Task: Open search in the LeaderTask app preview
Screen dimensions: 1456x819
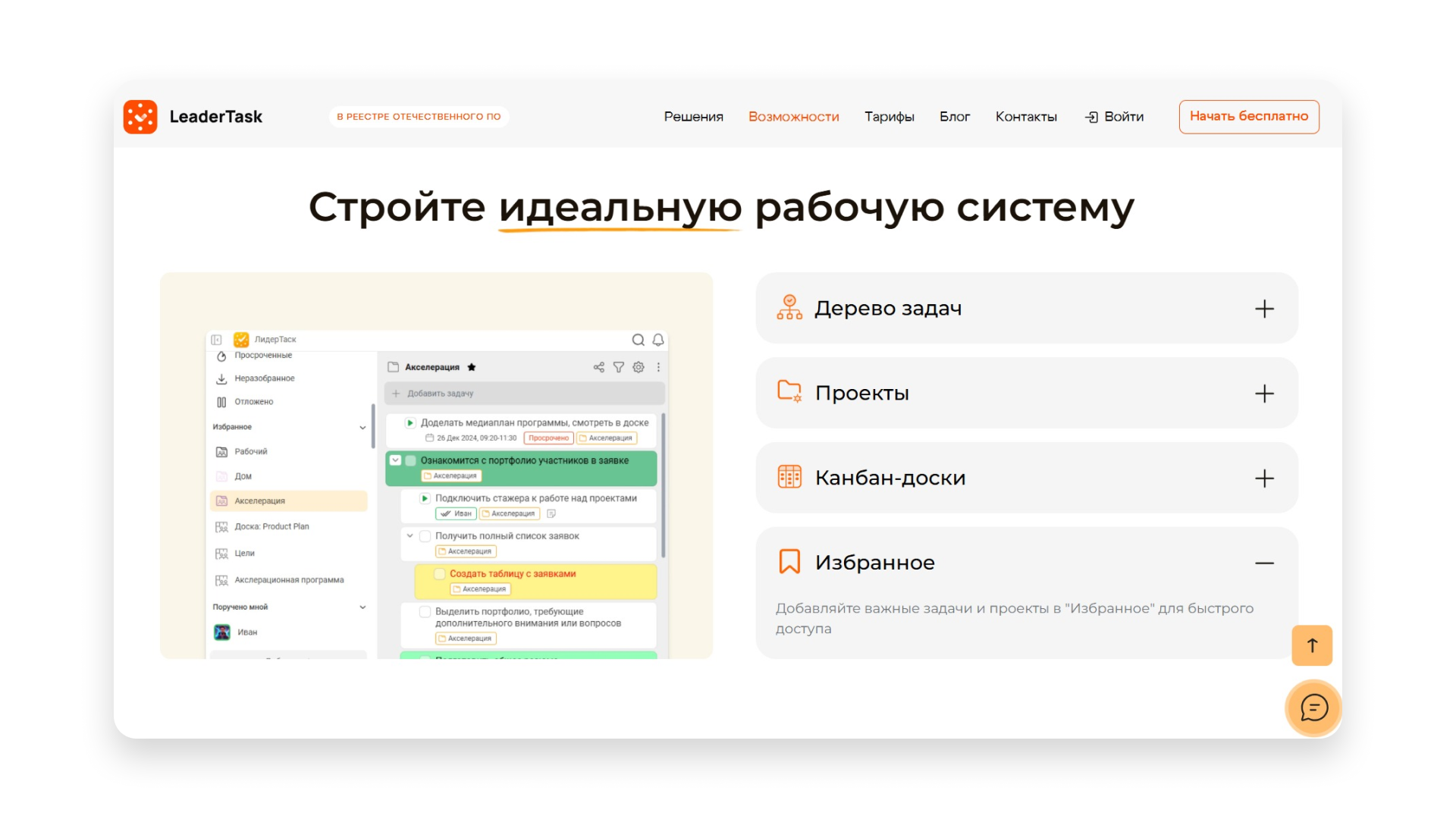Action: click(x=639, y=340)
